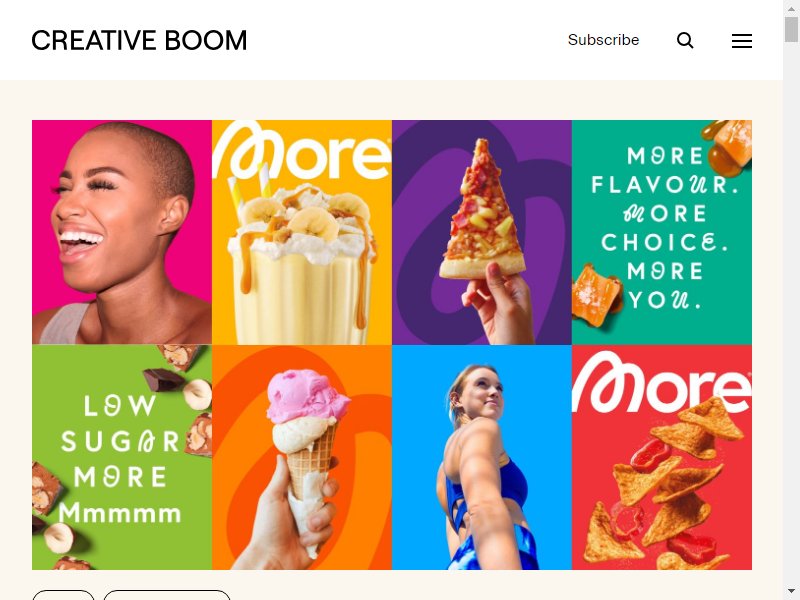
Task: Click the Creative Boom logo
Action: pyautogui.click(x=139, y=40)
